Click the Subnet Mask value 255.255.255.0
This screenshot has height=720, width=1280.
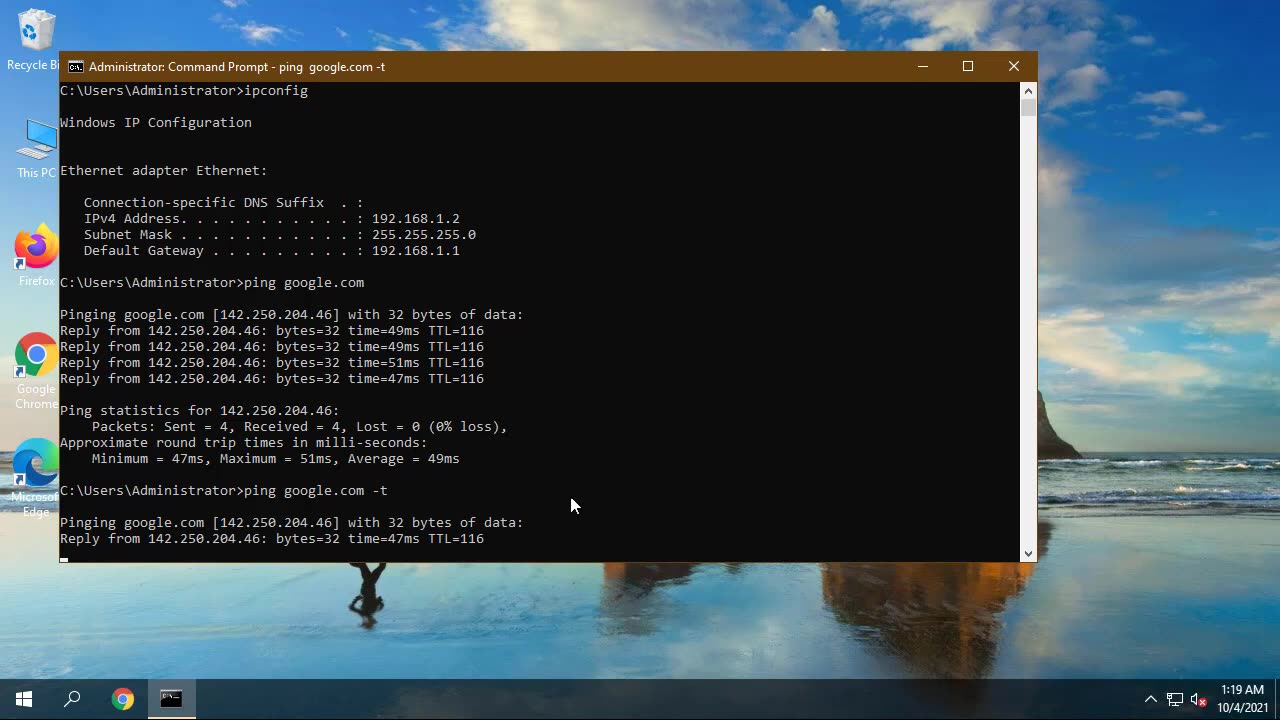click(x=424, y=235)
